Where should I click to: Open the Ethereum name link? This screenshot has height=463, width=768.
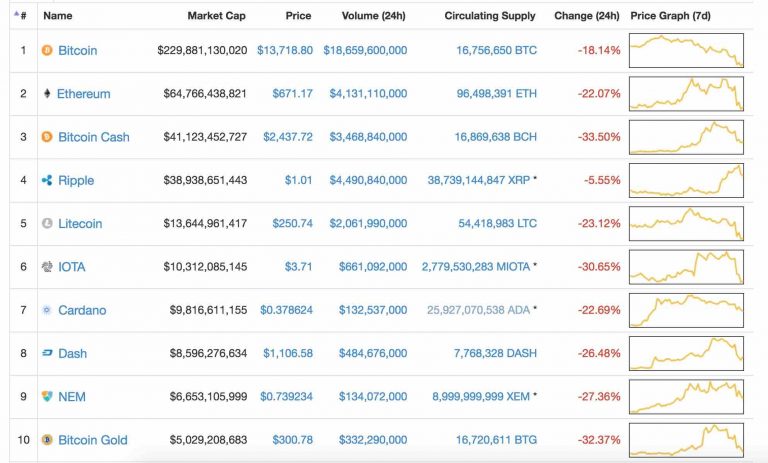coord(83,94)
